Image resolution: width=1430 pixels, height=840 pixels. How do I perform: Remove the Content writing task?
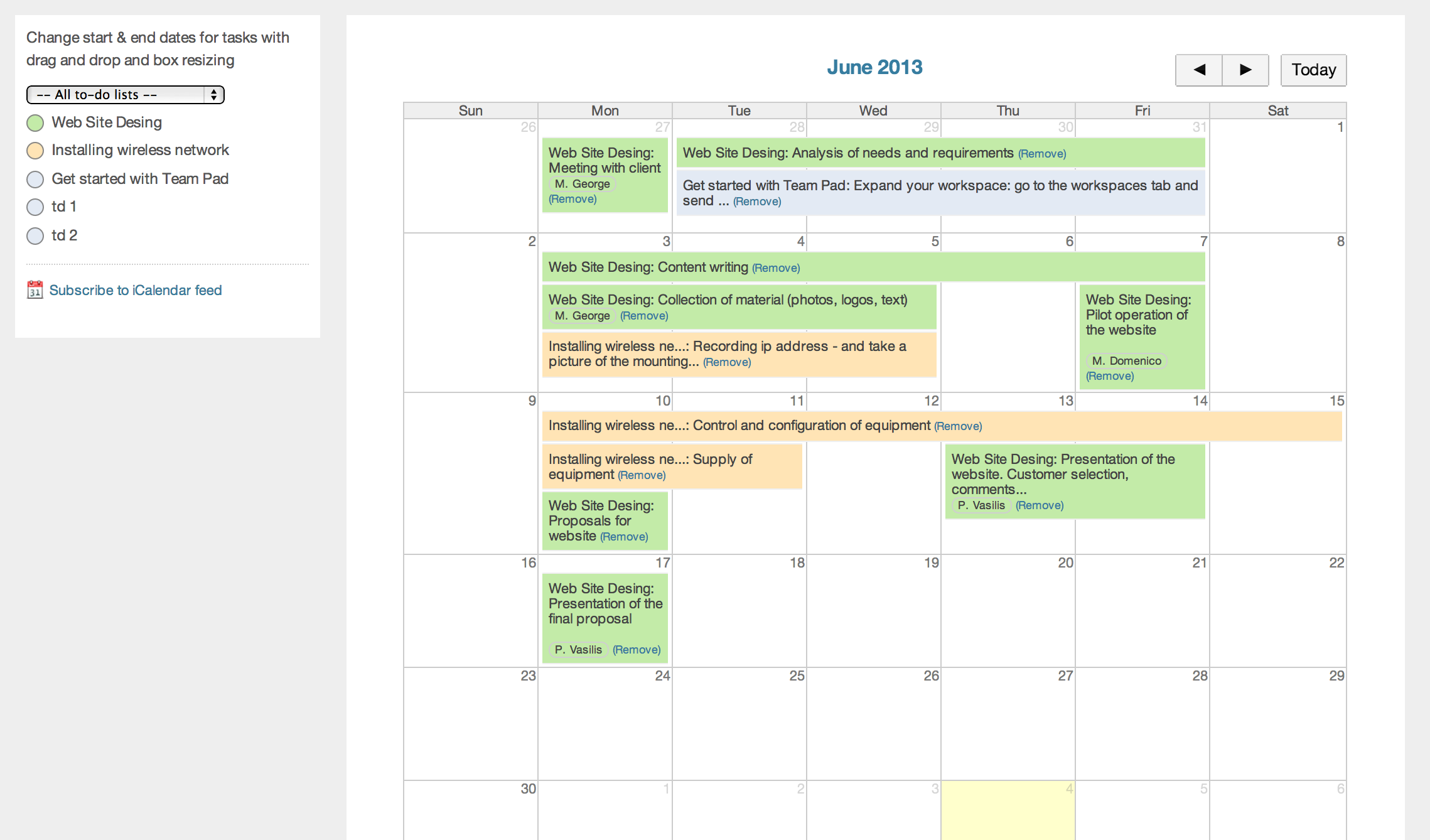pyautogui.click(x=776, y=268)
